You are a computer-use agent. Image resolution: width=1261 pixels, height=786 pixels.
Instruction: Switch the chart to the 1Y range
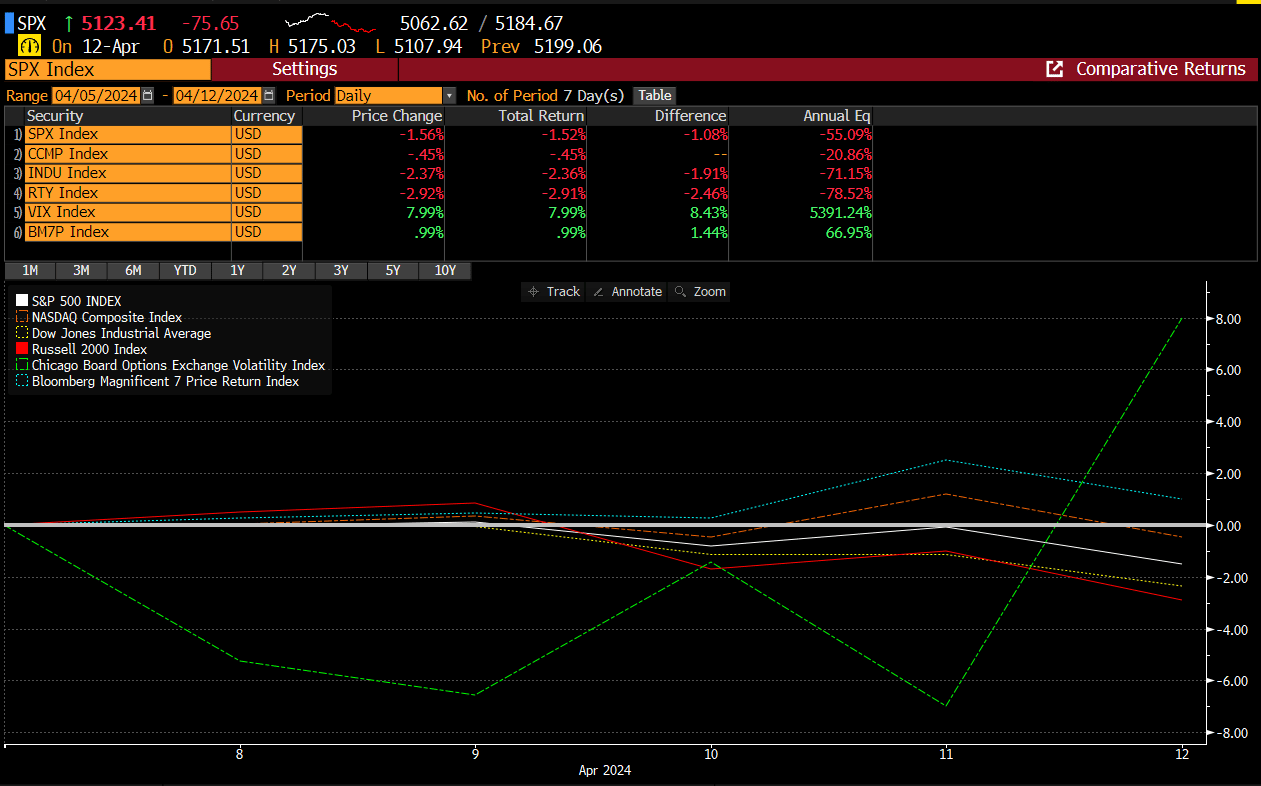(x=237, y=270)
